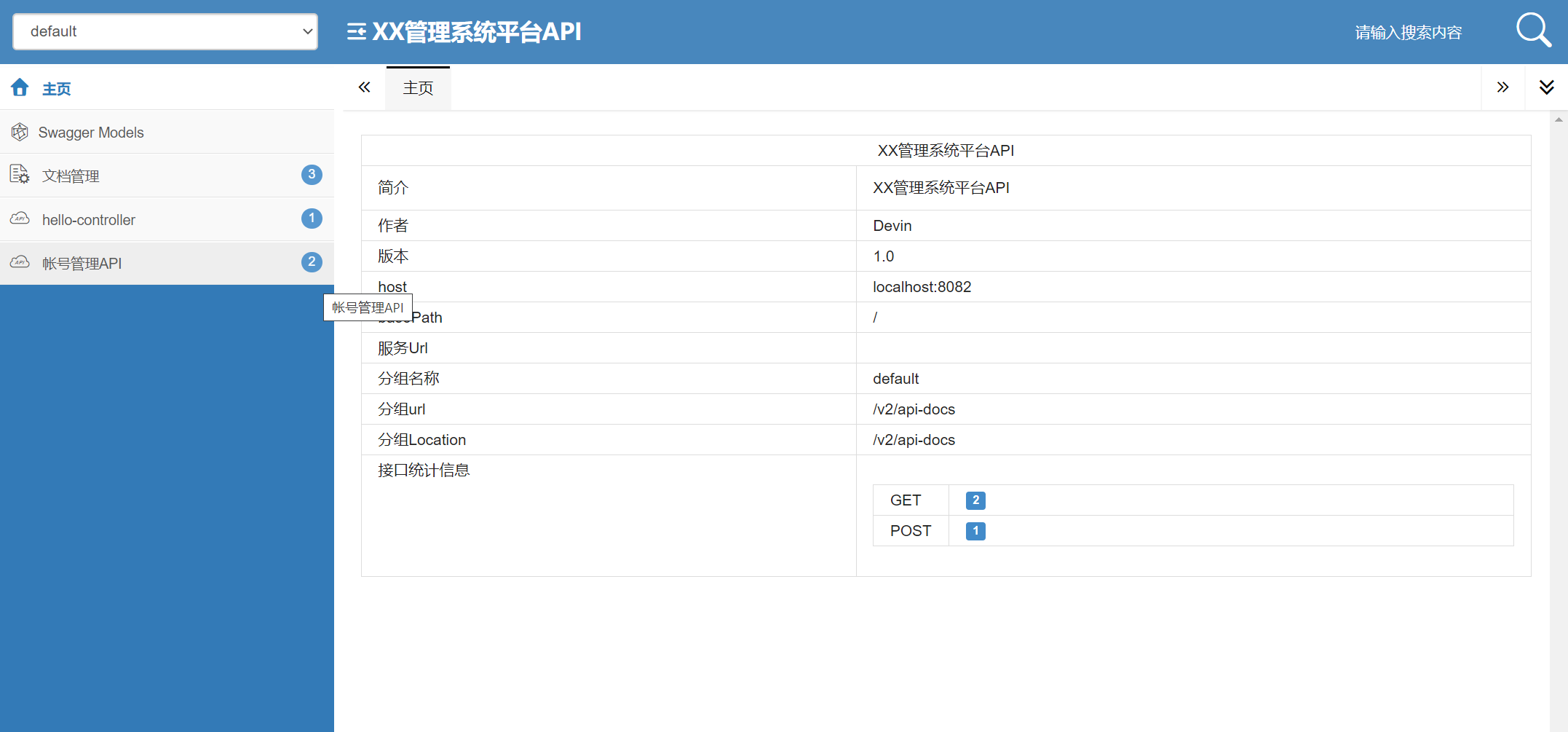Screen dimensions: 1568x732
Task: Click the GET count badge 2
Action: tap(975, 500)
